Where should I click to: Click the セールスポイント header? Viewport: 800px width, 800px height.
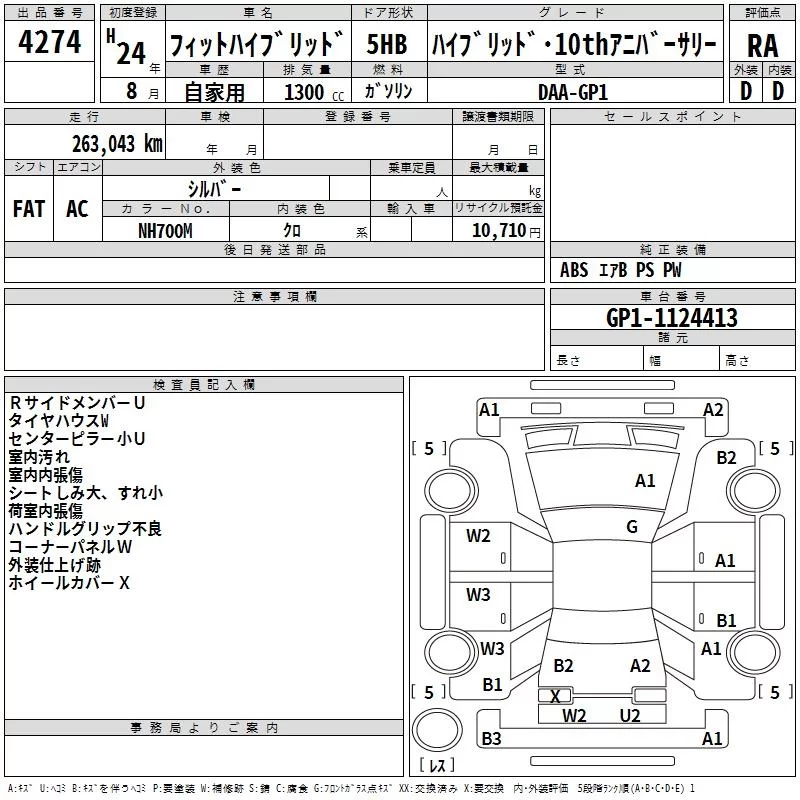point(672,116)
